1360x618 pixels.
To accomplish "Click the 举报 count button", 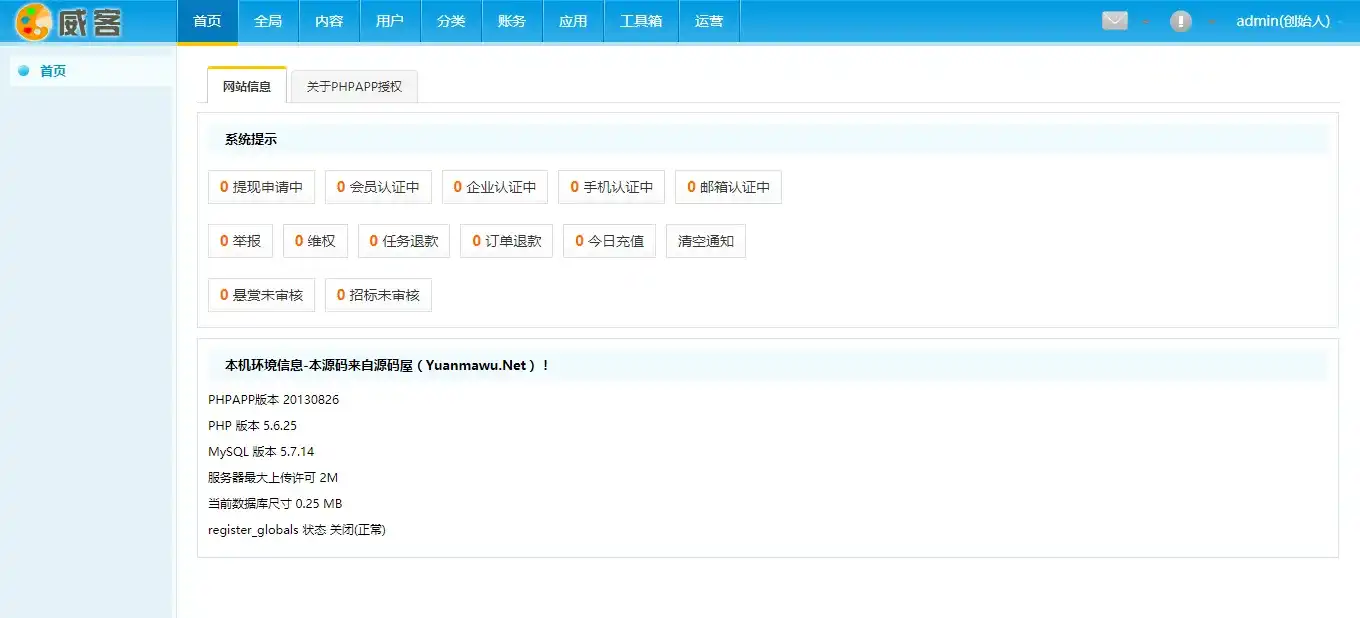I will pyautogui.click(x=241, y=241).
